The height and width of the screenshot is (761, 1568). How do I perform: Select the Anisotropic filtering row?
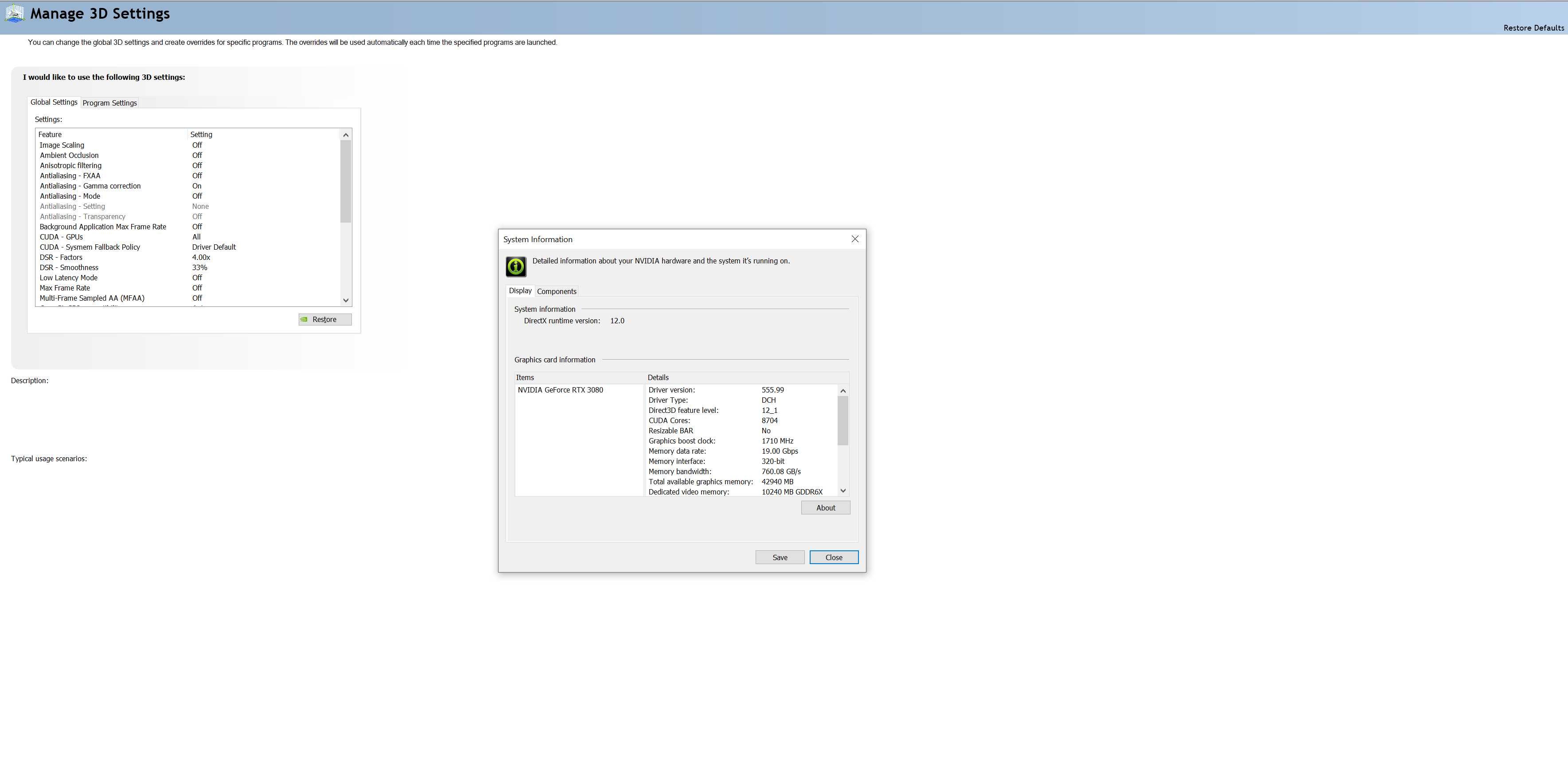click(187, 166)
